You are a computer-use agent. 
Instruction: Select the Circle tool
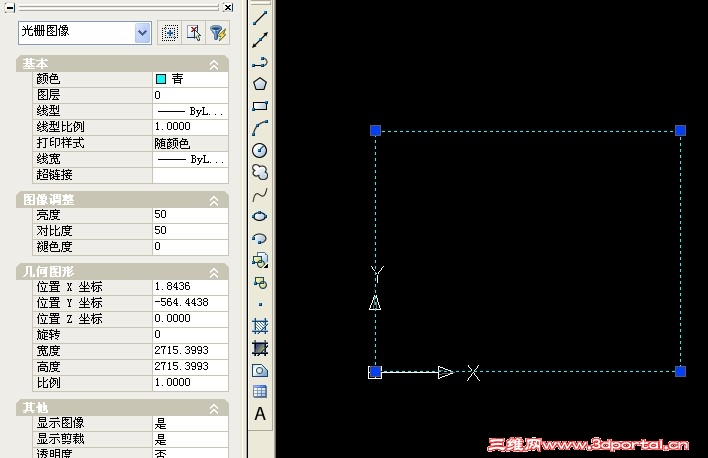point(260,150)
